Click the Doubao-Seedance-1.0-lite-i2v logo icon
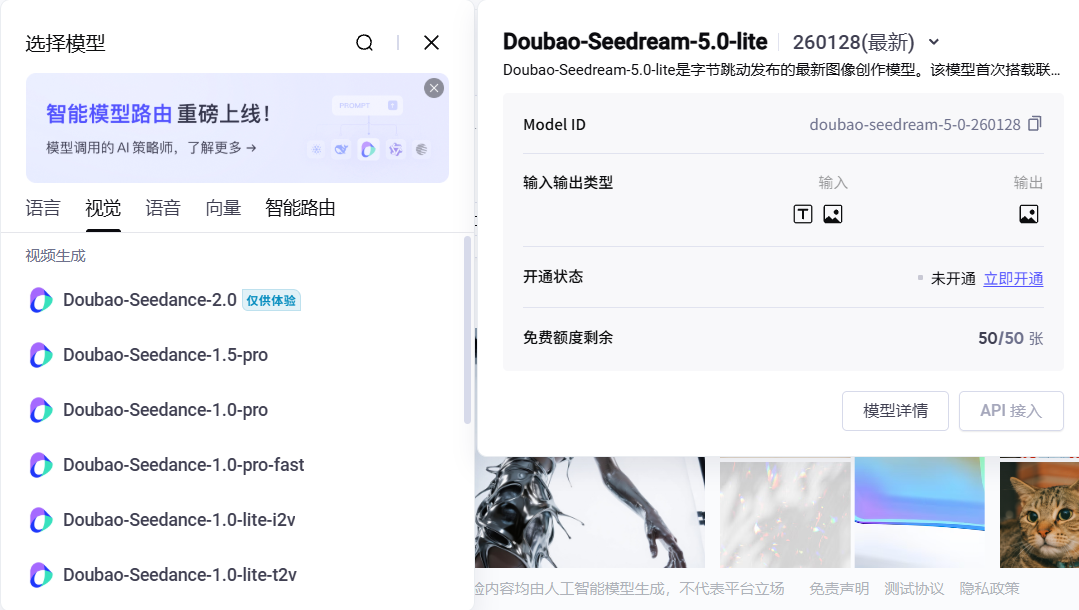 (x=41, y=520)
